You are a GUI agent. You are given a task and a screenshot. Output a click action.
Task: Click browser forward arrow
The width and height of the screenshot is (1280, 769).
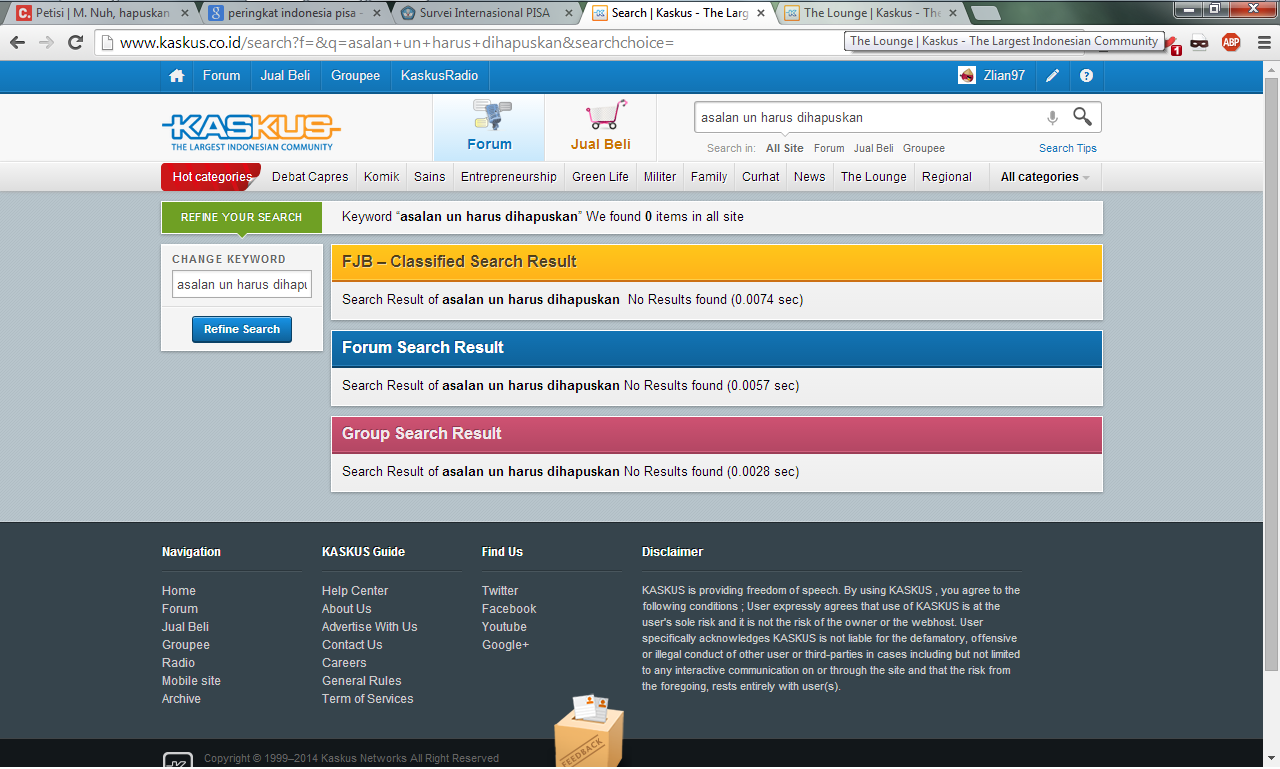46,42
